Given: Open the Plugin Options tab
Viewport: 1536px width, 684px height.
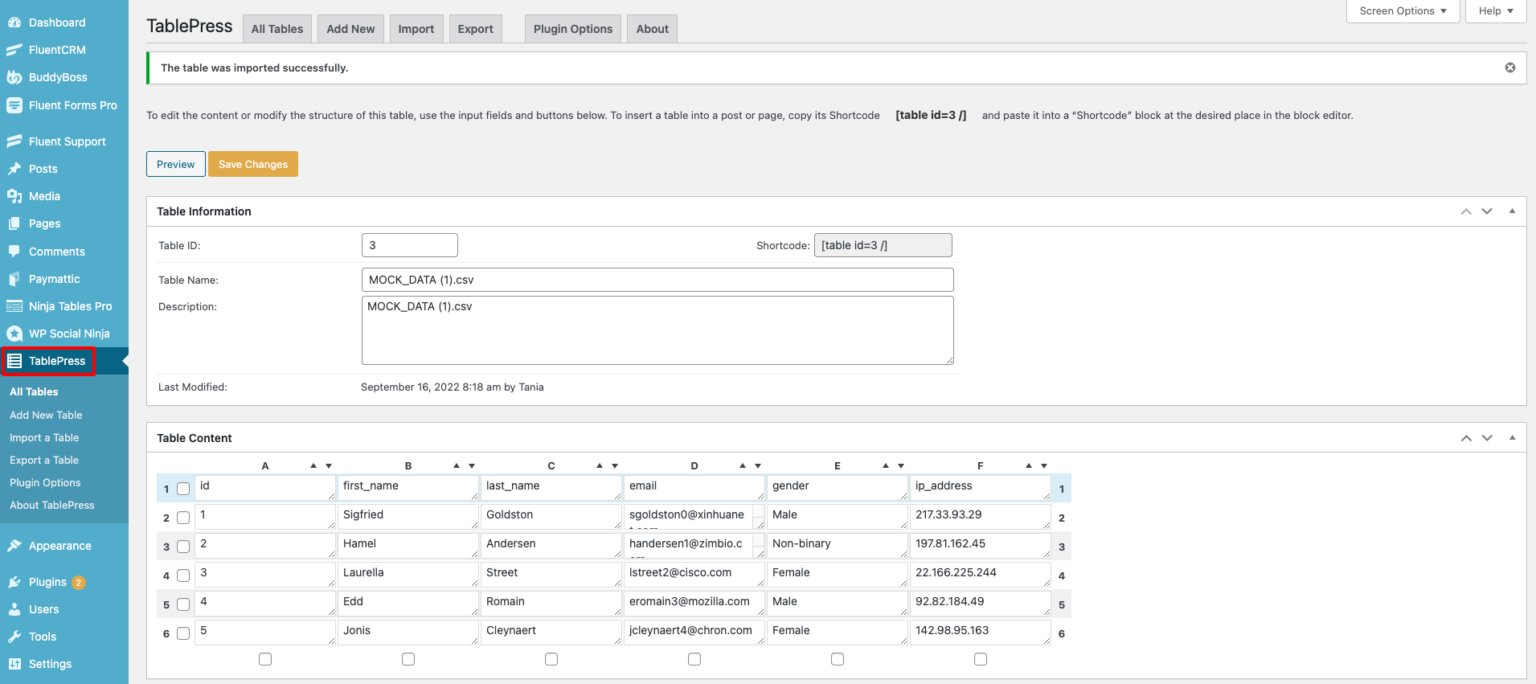Looking at the screenshot, I should [572, 28].
